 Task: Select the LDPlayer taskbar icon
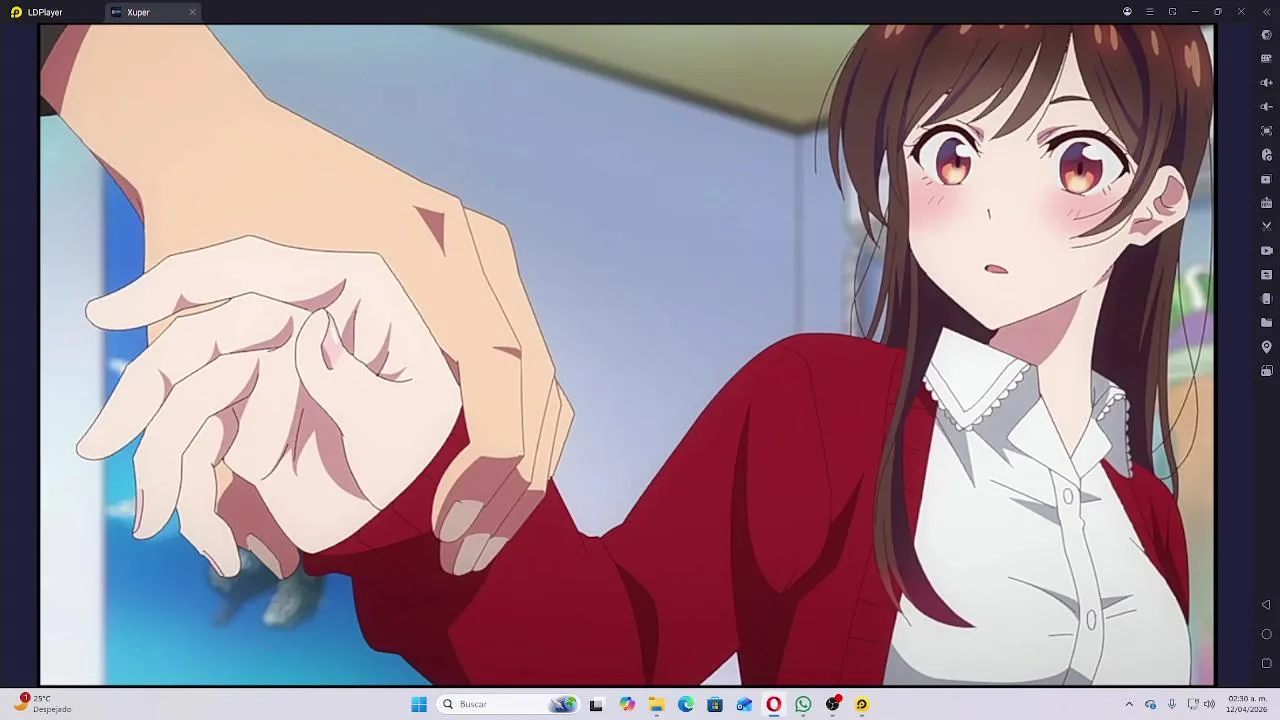click(x=862, y=704)
